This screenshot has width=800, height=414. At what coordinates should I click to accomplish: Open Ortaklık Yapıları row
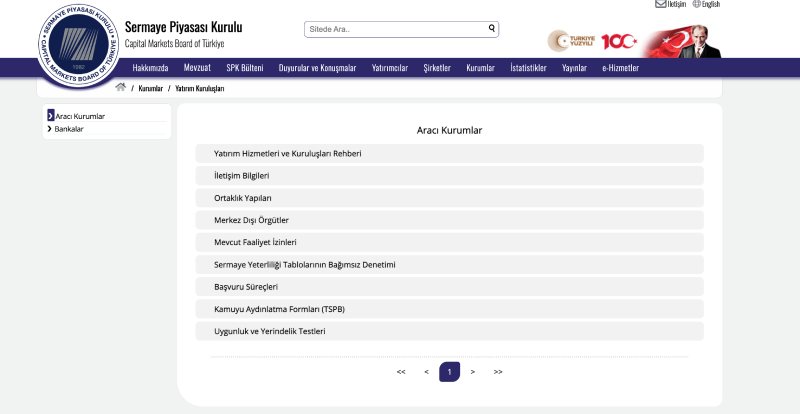(449, 198)
